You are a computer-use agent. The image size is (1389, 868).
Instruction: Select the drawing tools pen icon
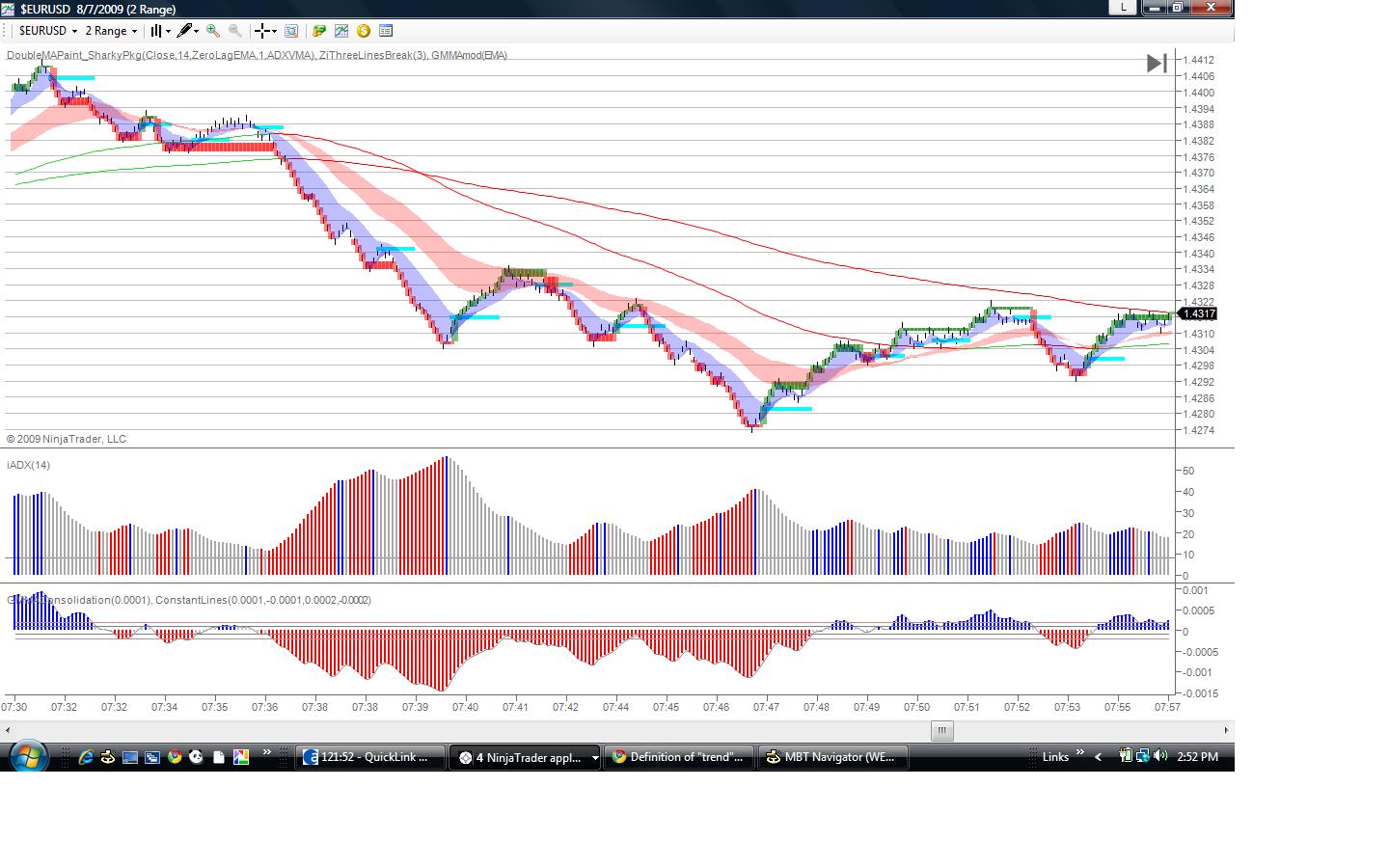tap(187, 31)
